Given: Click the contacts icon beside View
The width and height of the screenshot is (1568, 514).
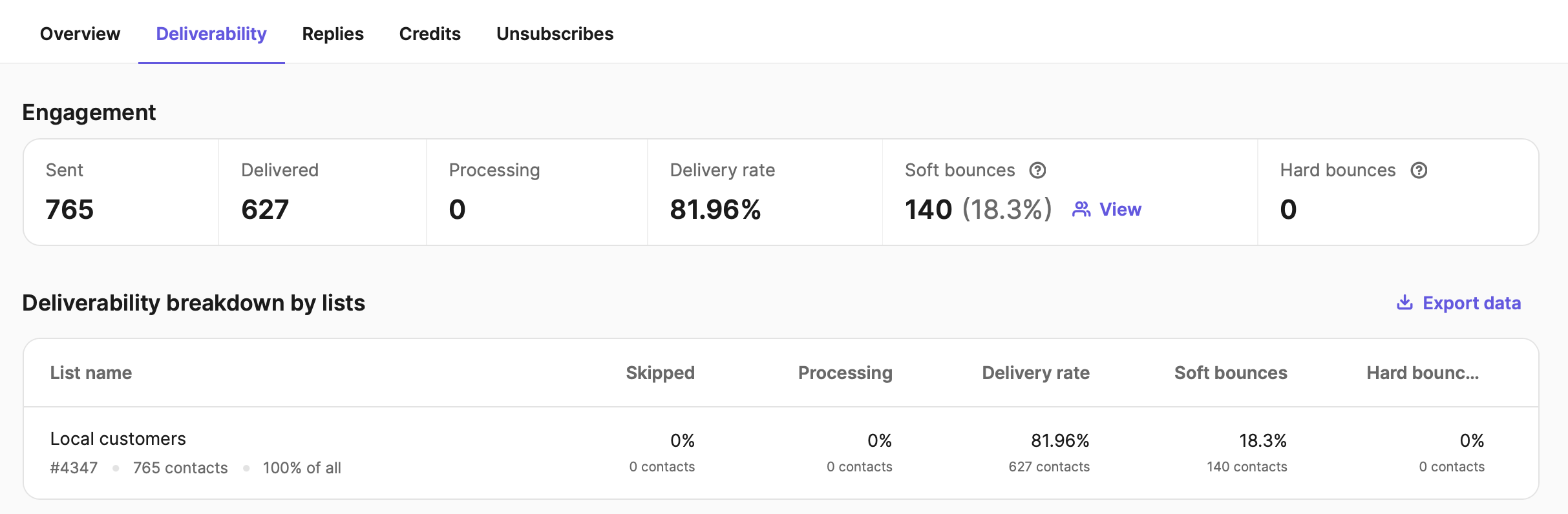Looking at the screenshot, I should tap(1081, 209).
